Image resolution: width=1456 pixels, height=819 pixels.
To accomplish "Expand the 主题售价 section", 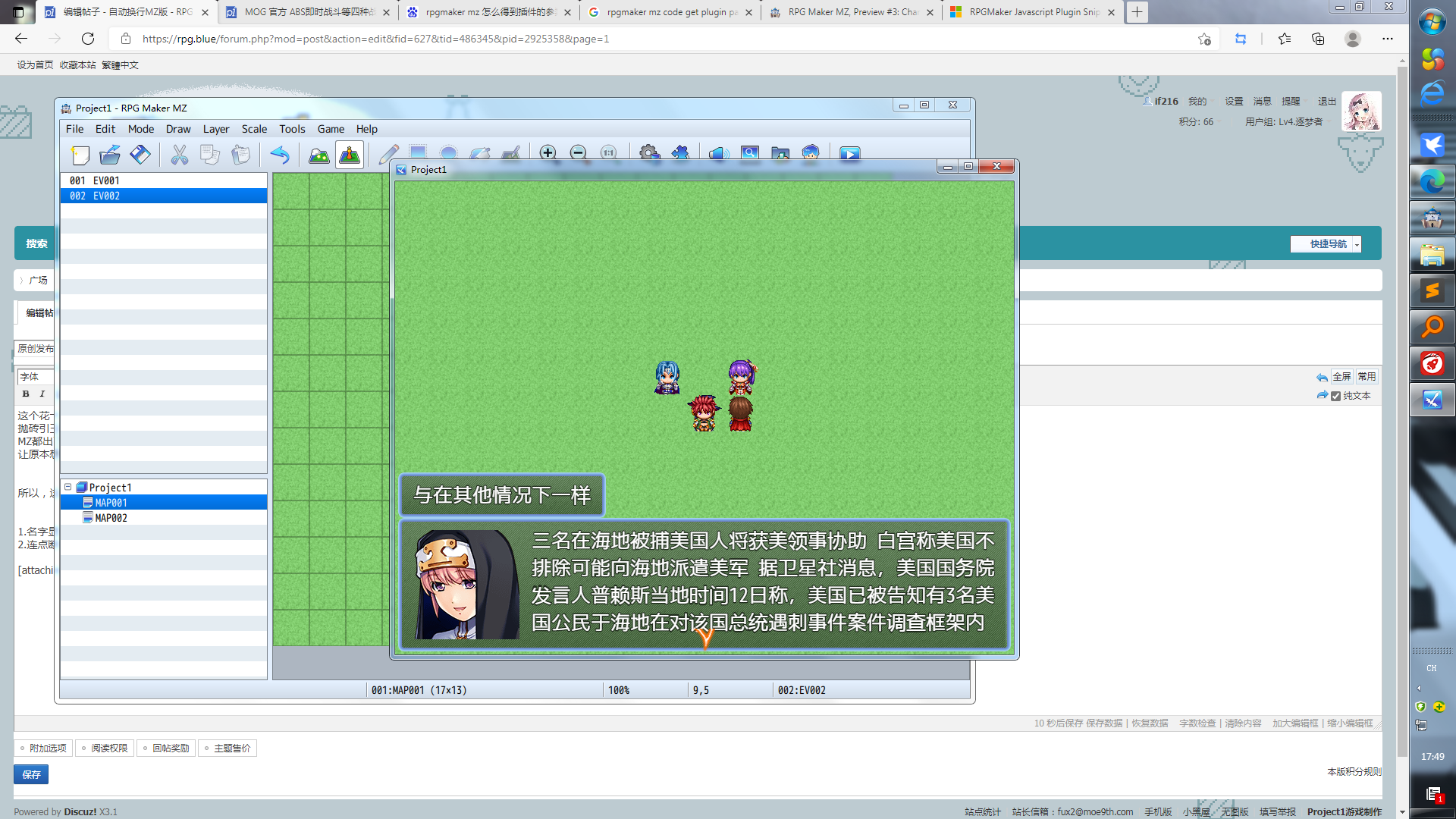I will click(227, 748).
